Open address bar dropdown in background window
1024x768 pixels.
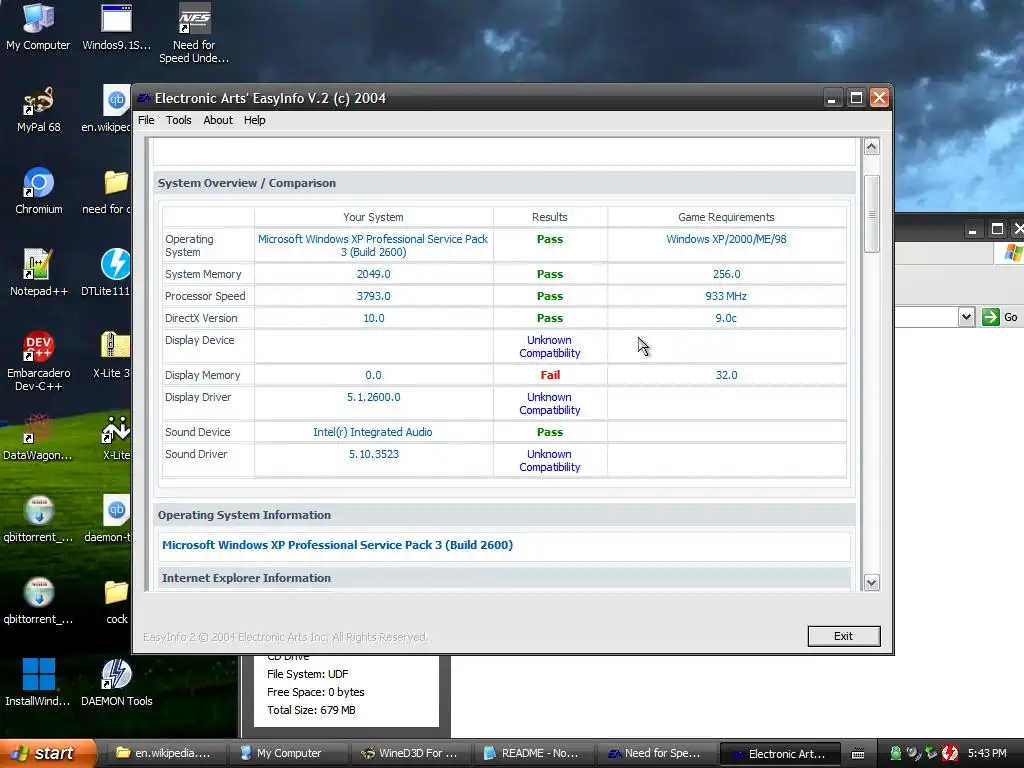point(967,317)
